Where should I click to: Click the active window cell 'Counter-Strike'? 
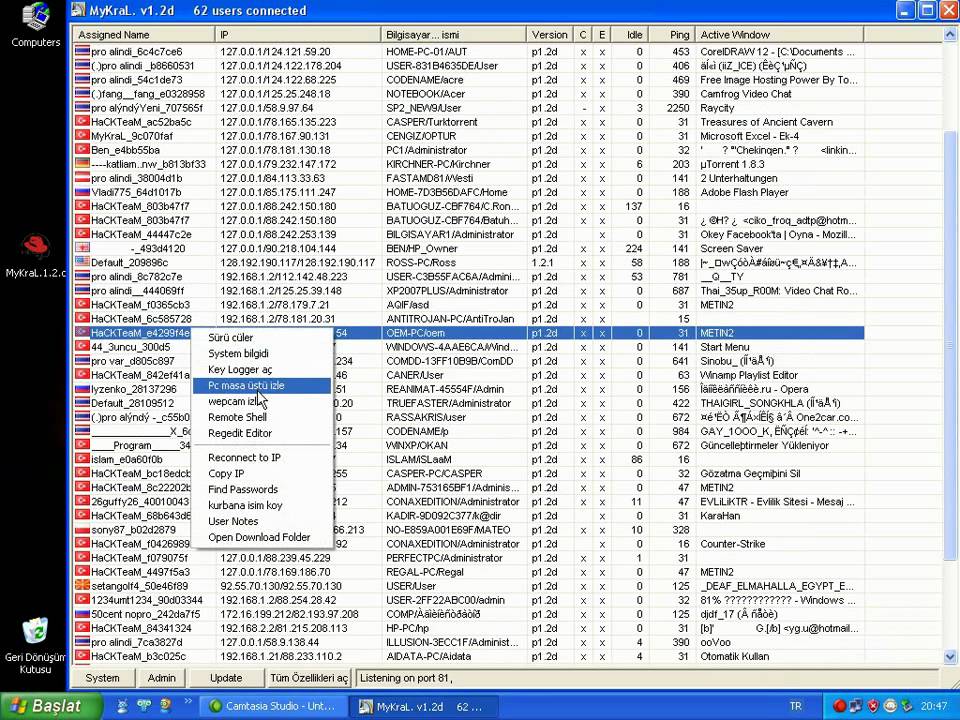(x=733, y=544)
